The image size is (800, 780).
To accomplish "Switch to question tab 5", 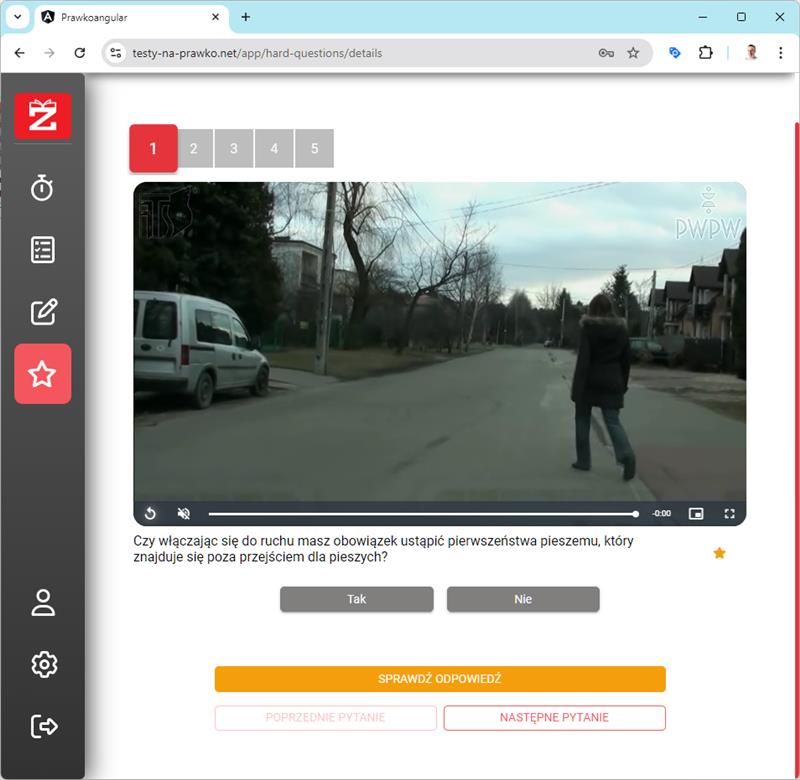I will 314,149.
